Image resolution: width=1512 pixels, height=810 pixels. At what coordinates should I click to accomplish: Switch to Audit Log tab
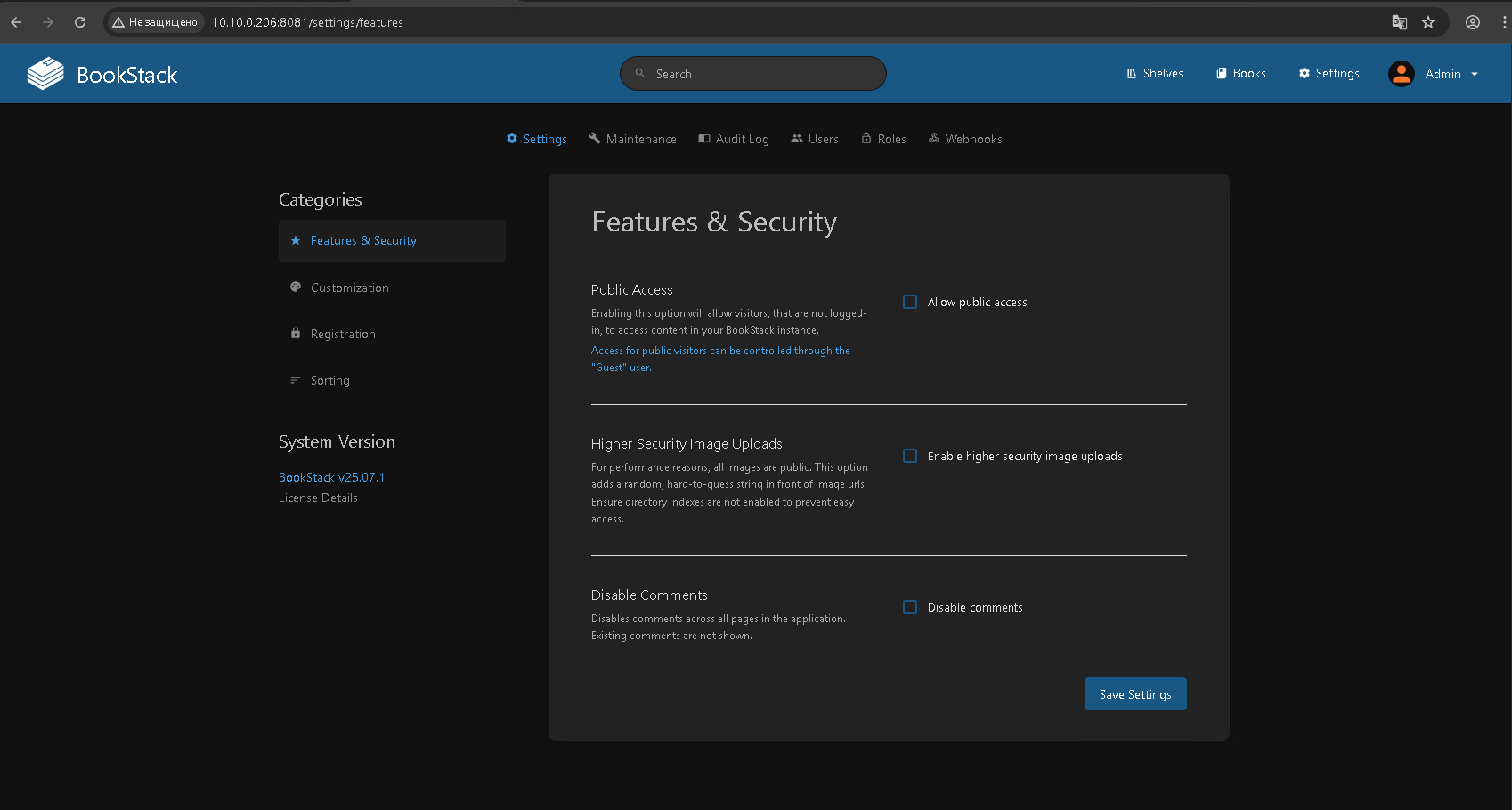pyautogui.click(x=734, y=139)
